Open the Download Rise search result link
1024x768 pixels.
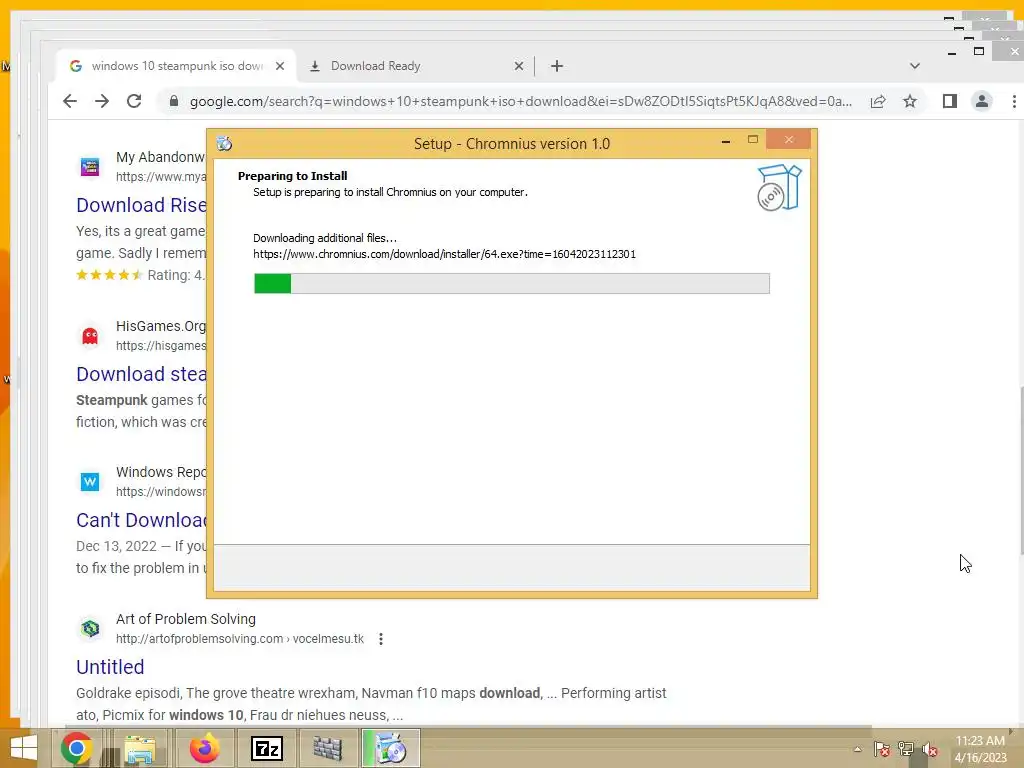141,205
